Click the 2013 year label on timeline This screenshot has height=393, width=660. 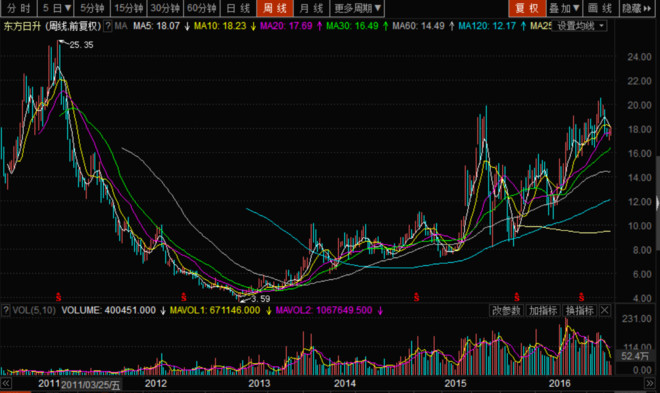click(259, 383)
